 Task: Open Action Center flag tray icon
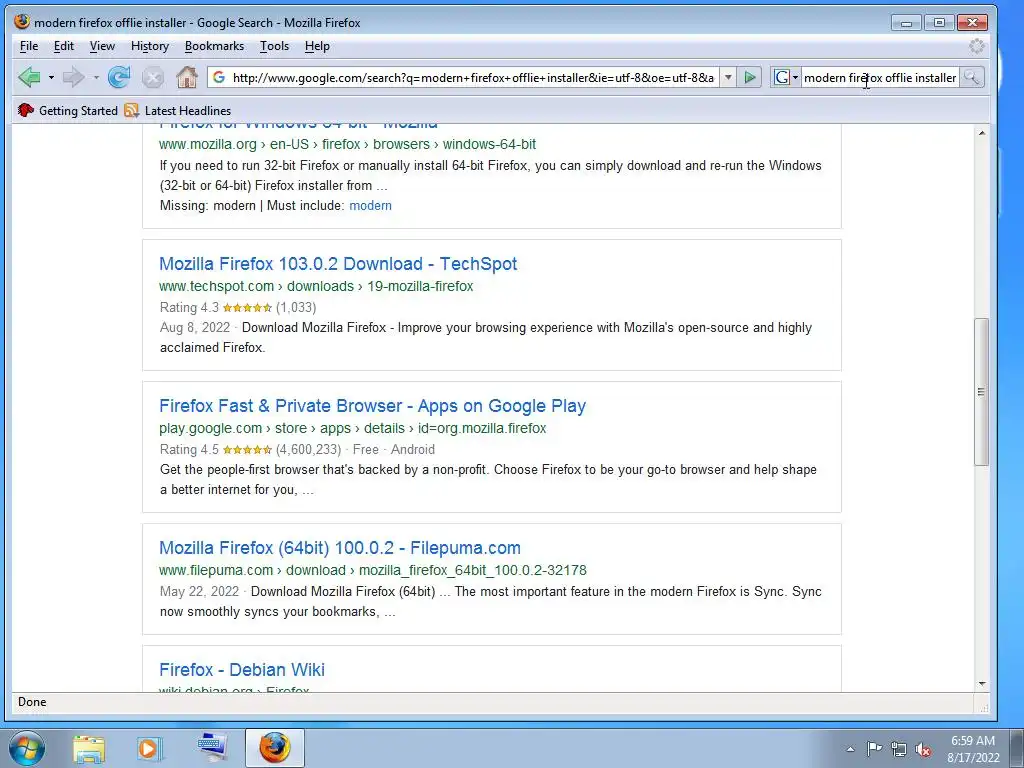point(874,748)
